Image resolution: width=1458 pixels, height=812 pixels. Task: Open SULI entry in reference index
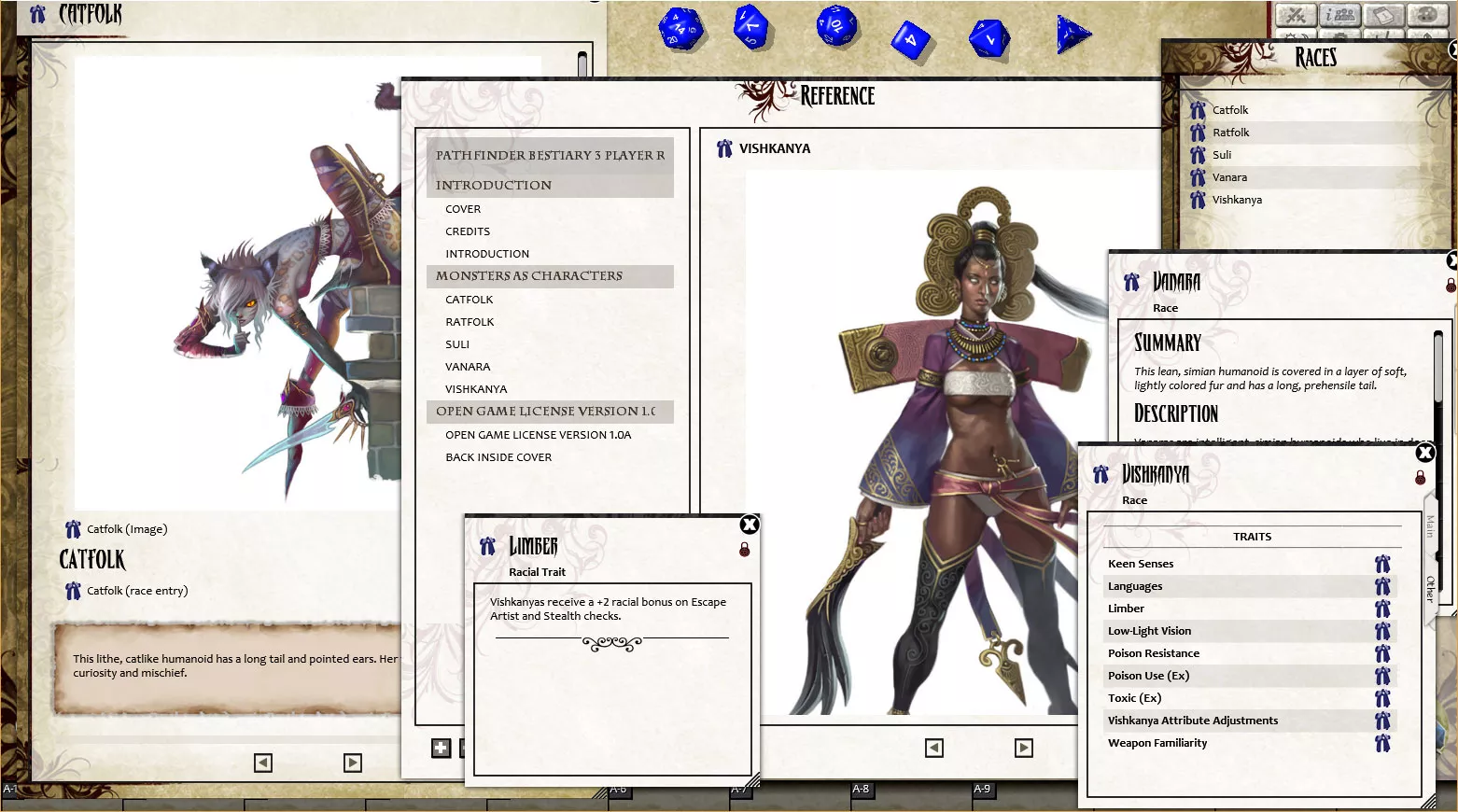(x=457, y=344)
